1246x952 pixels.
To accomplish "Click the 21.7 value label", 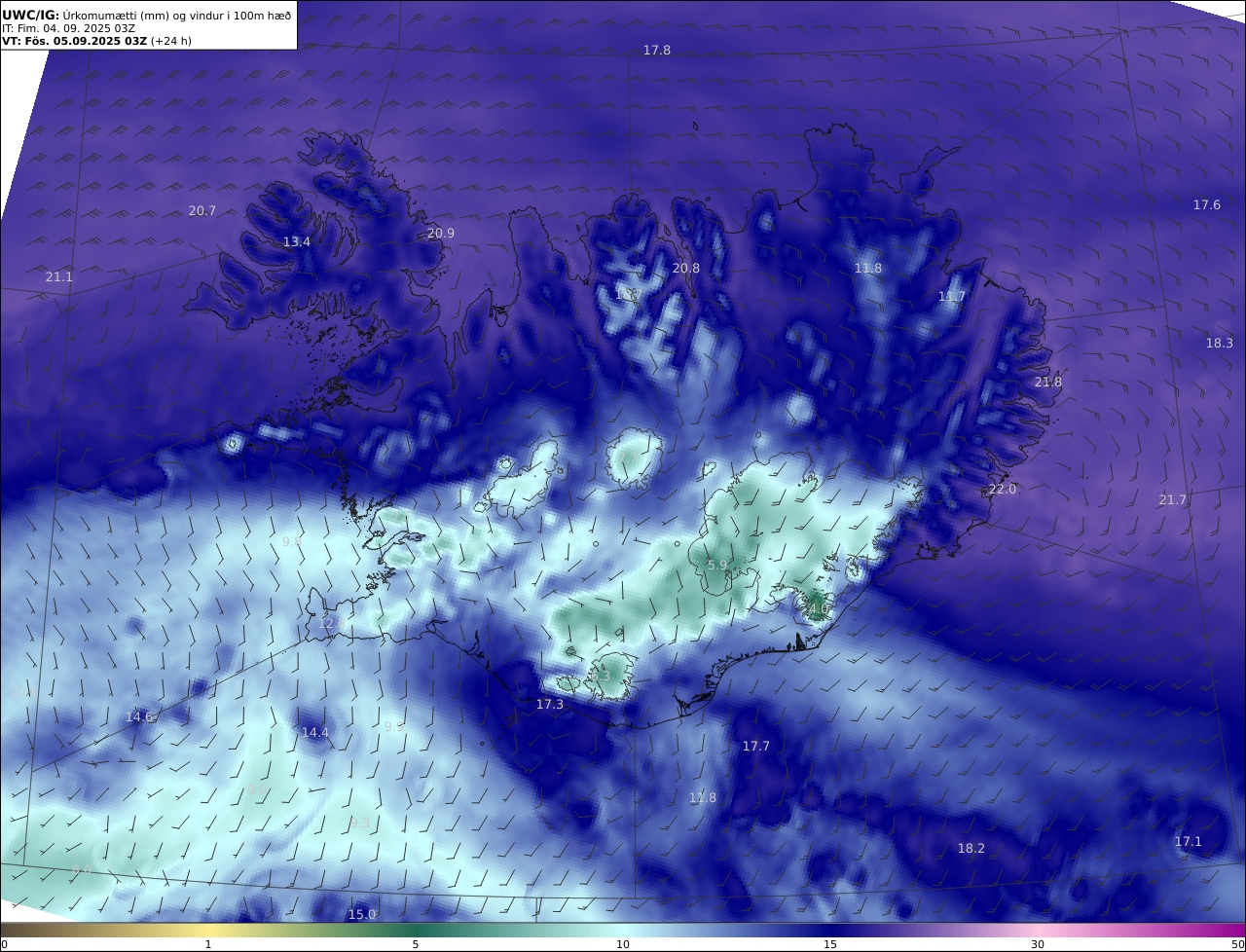I will point(1173,499).
